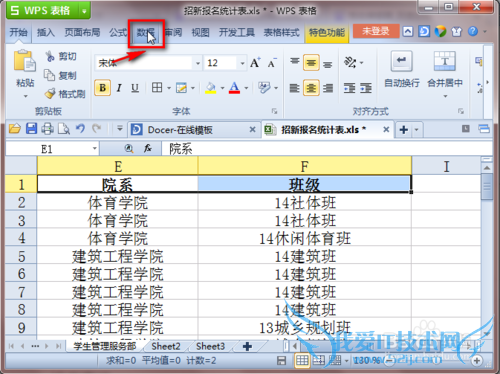Activate the 格式刷 format painter
This screenshot has width=500, height=374.
tap(50, 94)
